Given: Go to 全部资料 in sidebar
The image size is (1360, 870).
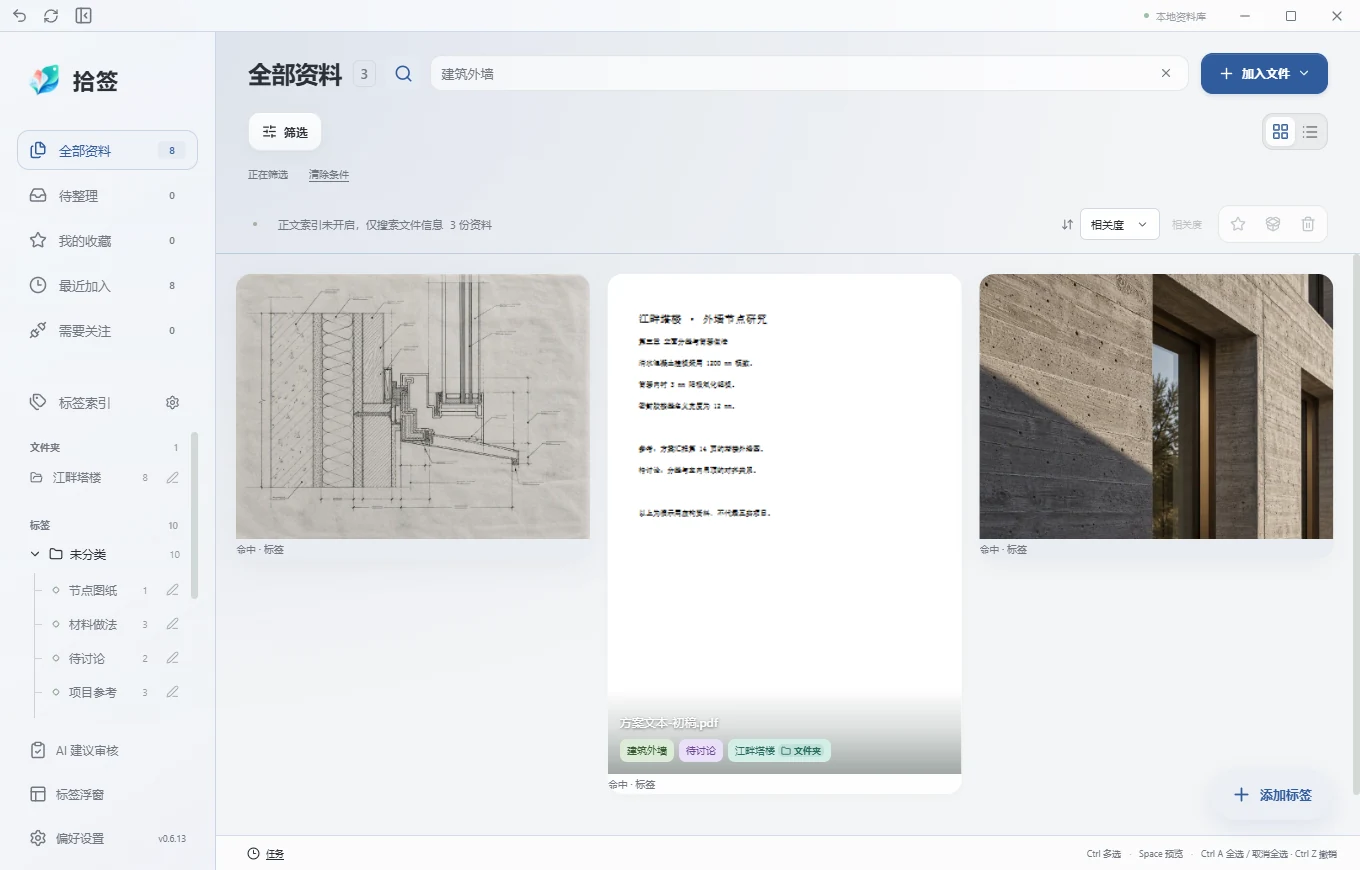Looking at the screenshot, I should pos(107,151).
